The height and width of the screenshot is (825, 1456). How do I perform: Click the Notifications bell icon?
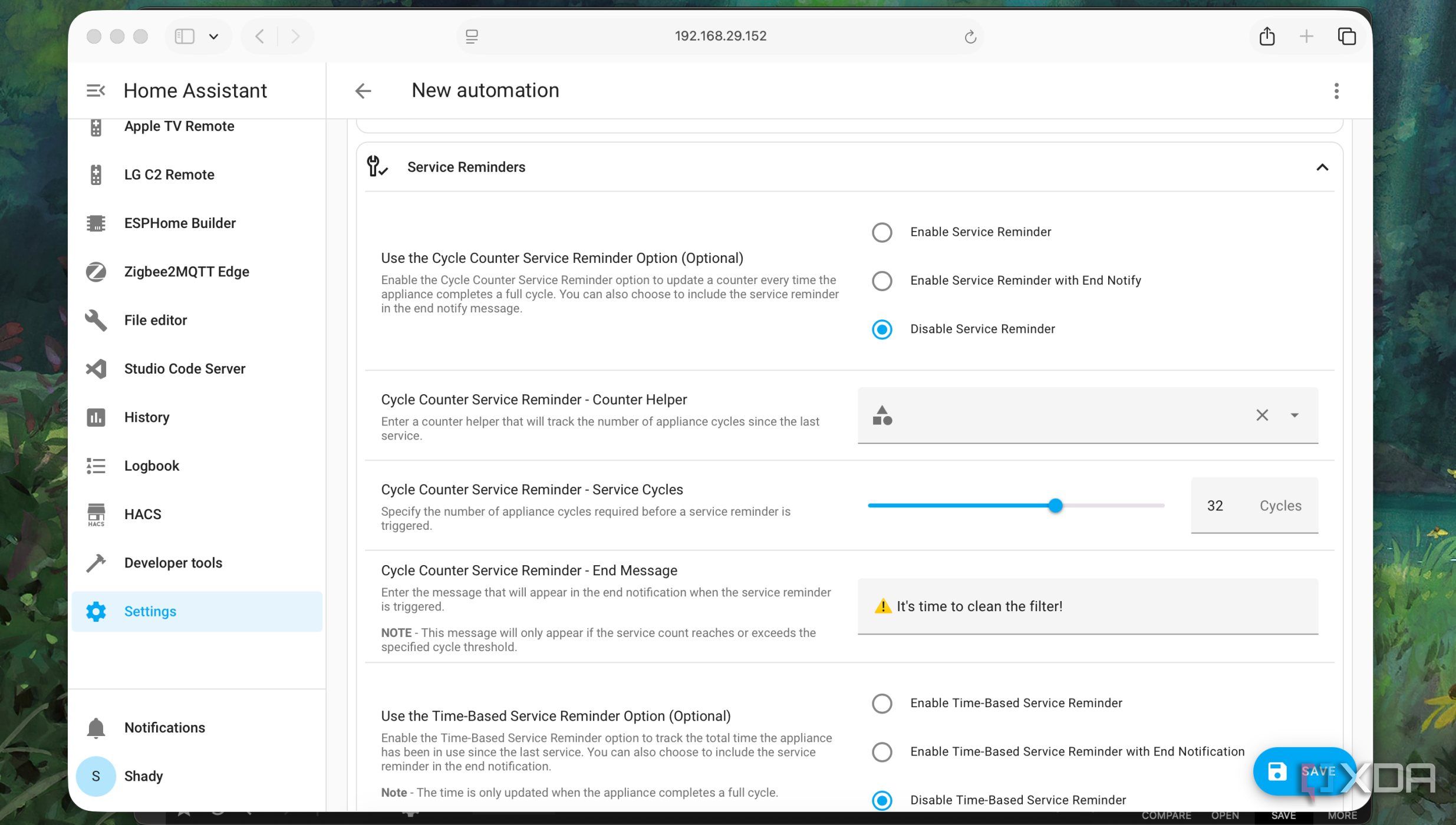point(96,728)
